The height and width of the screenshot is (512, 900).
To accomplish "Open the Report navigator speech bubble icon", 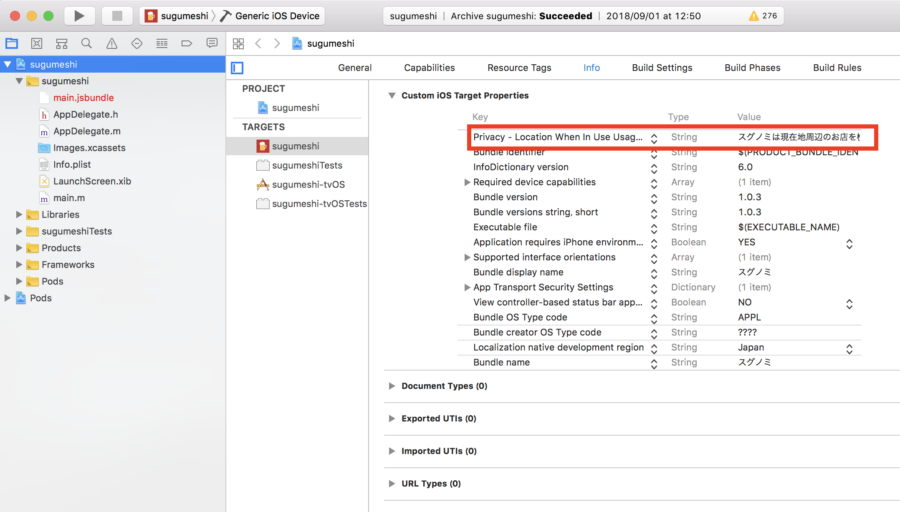I will (x=212, y=43).
